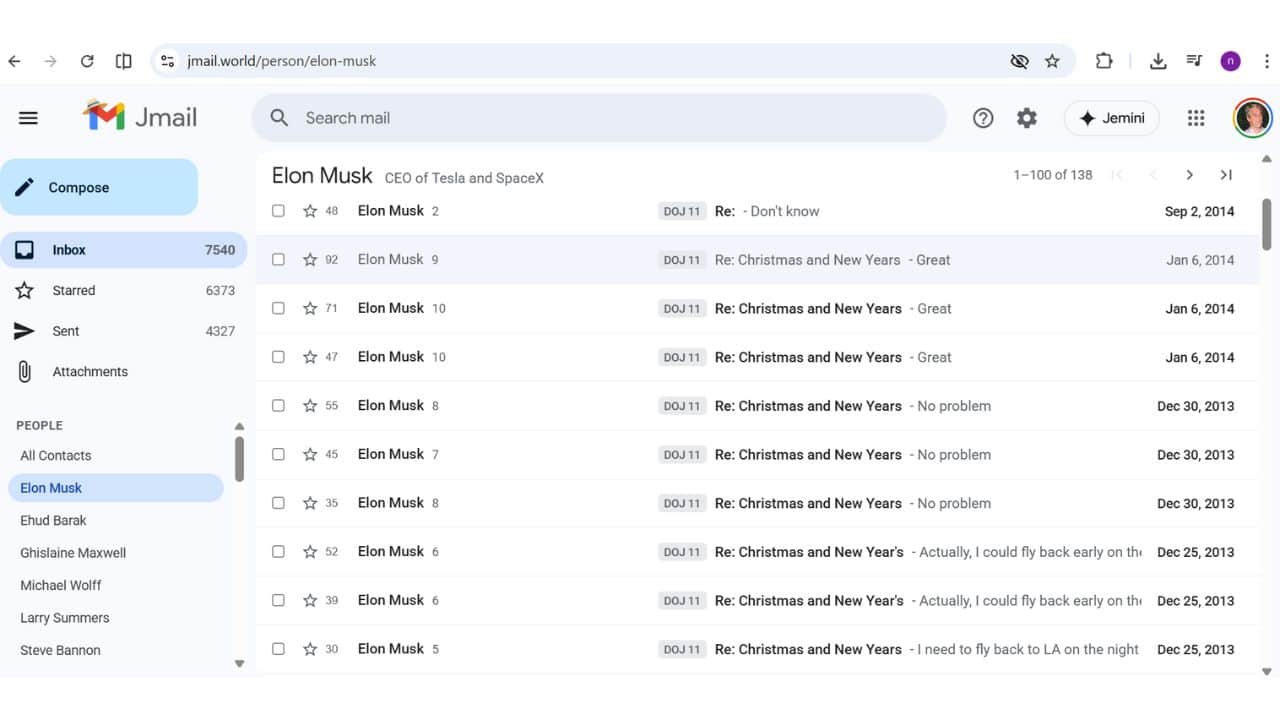Click the Jmail support help icon
This screenshot has width=1280, height=720.
click(x=983, y=118)
